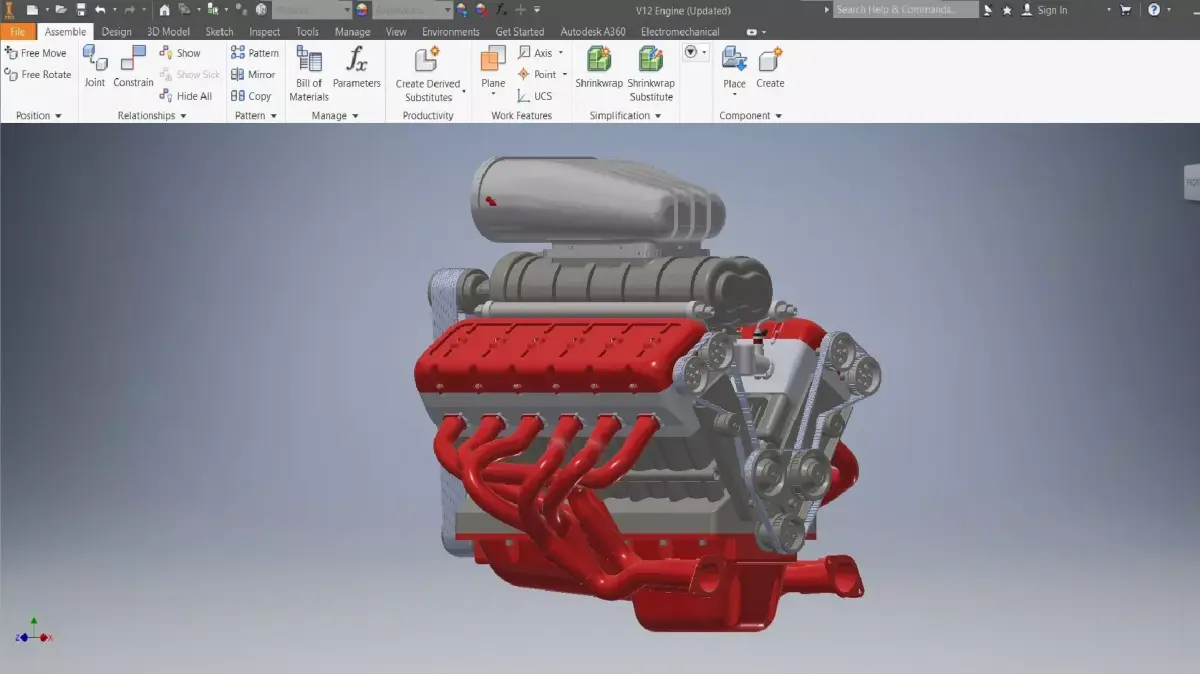Click the New file icon
This screenshot has height=674, width=1200.
[32, 10]
